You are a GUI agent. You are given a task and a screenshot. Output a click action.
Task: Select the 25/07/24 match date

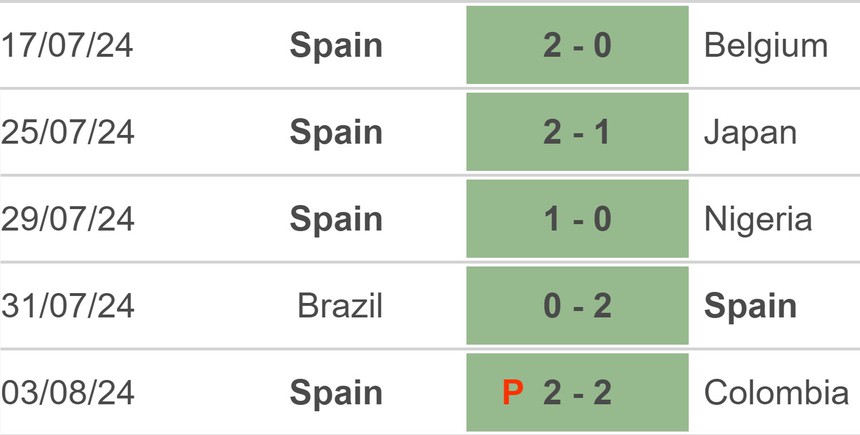(69, 132)
